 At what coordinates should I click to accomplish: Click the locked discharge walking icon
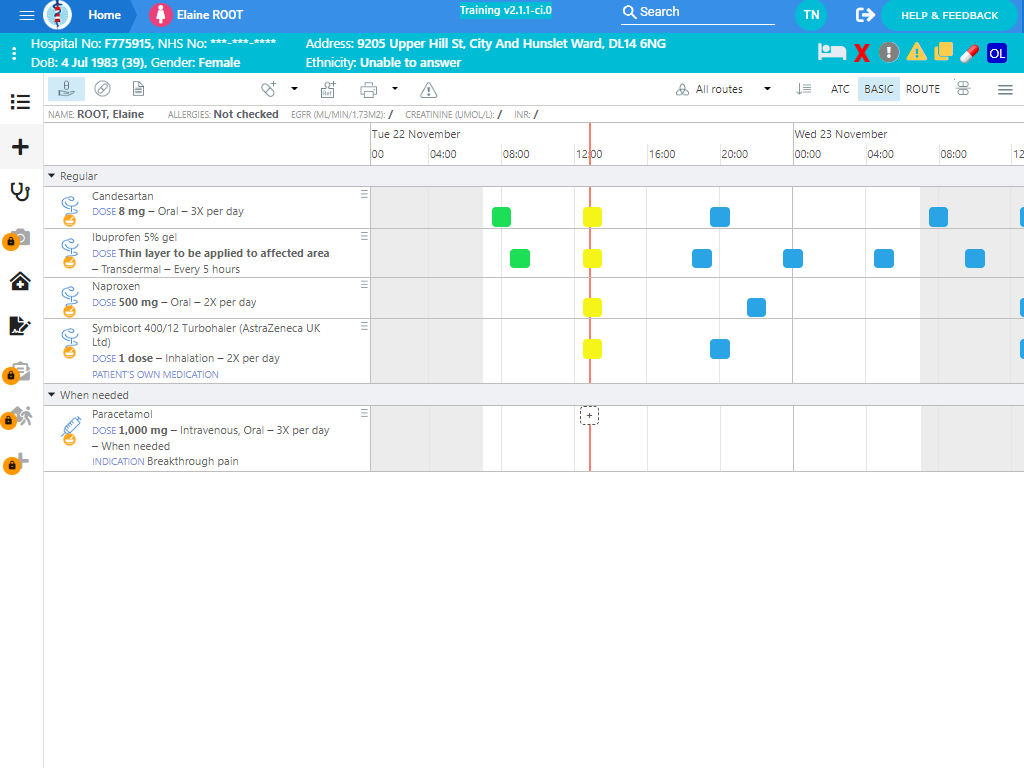18,417
